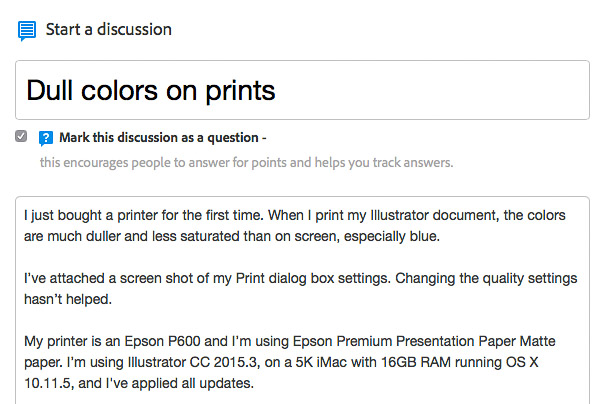Place cursor after 'applied all updates.' text
605x404 pixels.
(x=255, y=384)
